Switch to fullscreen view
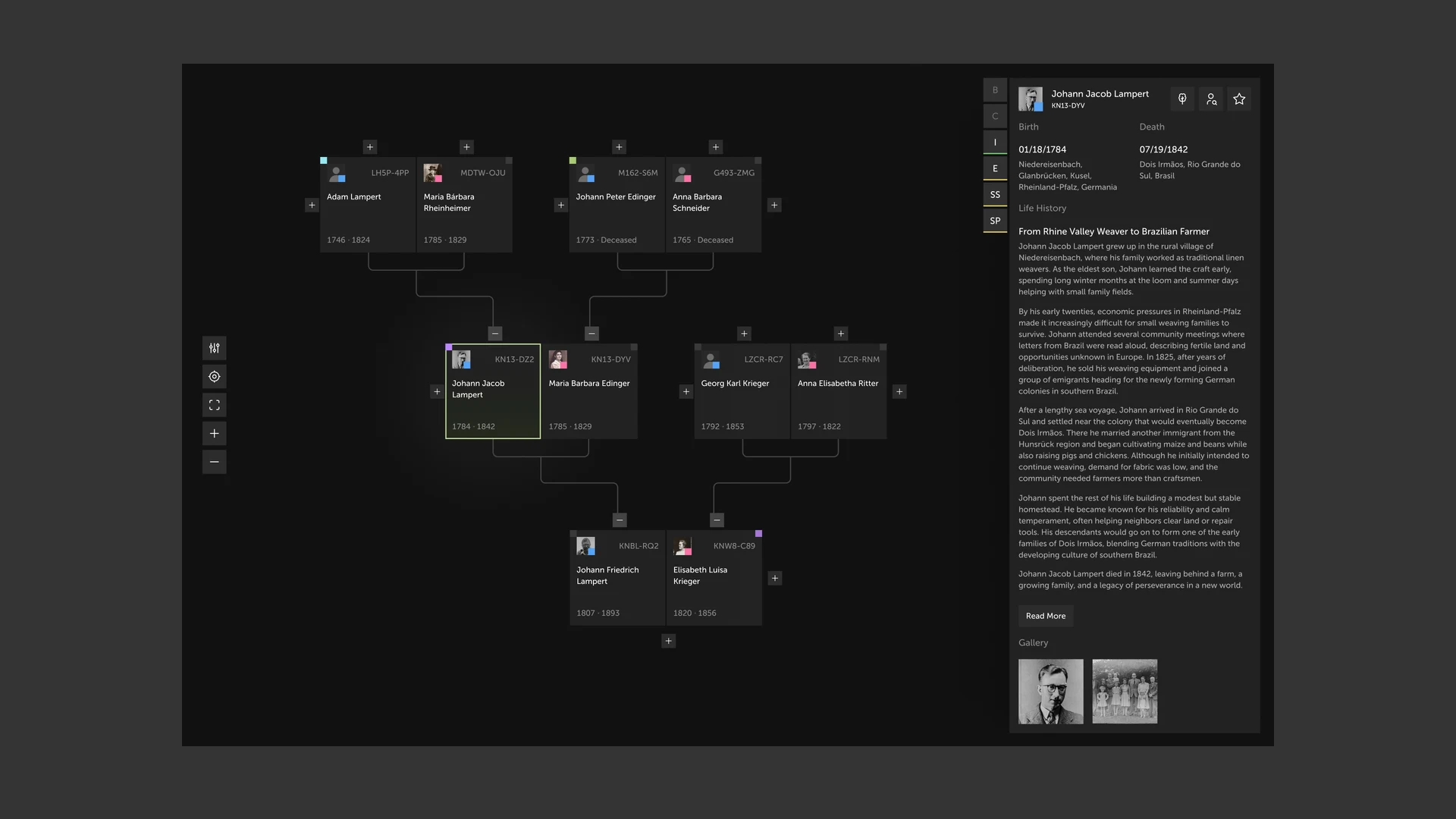The height and width of the screenshot is (819, 1456). pos(215,405)
